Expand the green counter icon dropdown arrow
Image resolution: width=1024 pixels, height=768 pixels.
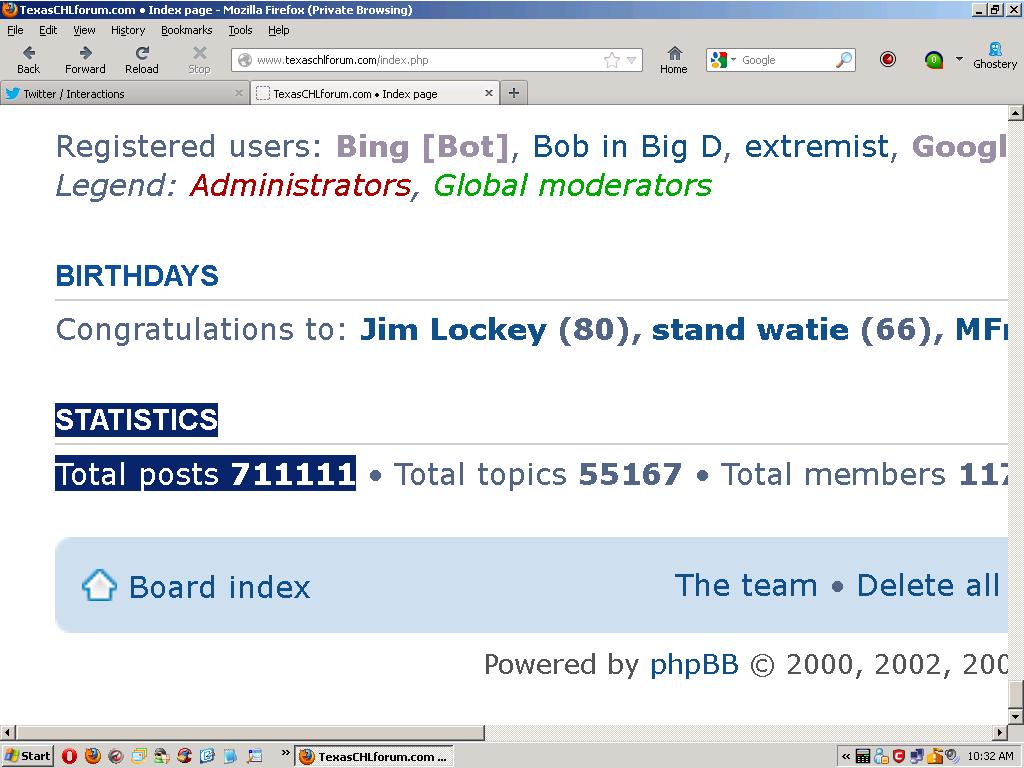point(959,60)
